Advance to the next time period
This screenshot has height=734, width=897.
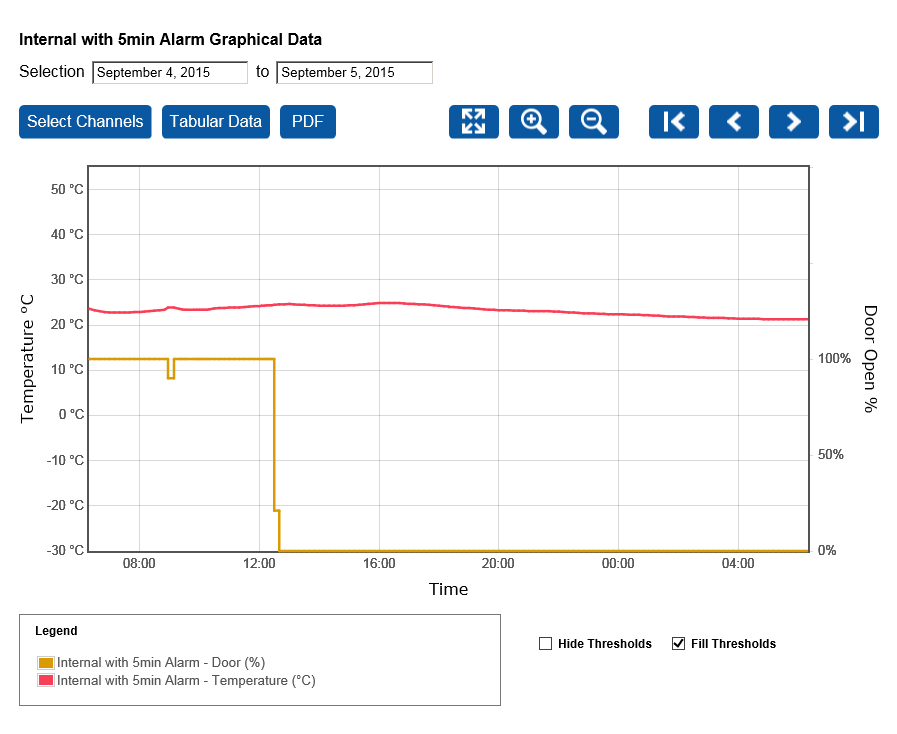(793, 121)
